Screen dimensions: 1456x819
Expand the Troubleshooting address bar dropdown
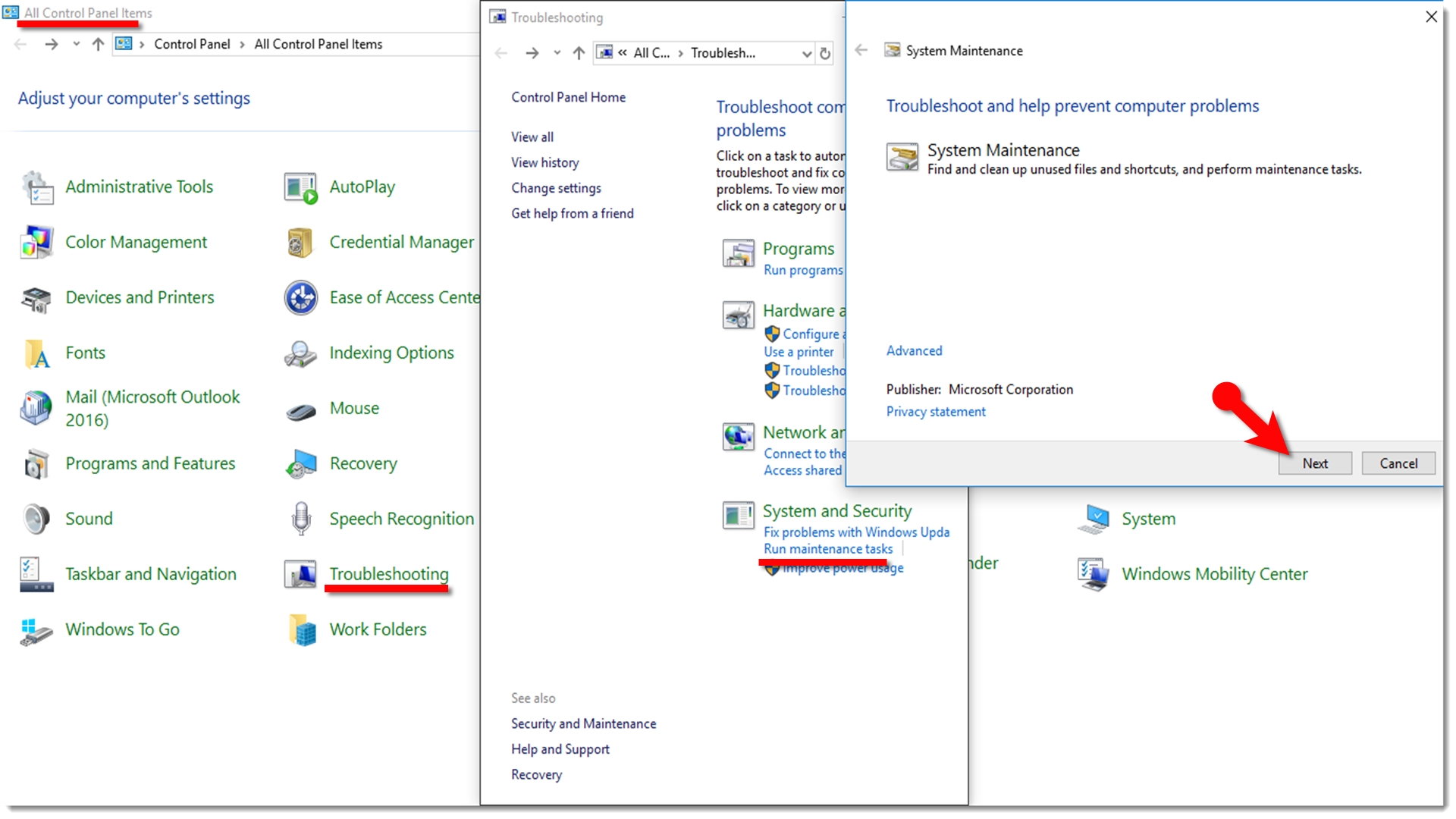[x=806, y=53]
